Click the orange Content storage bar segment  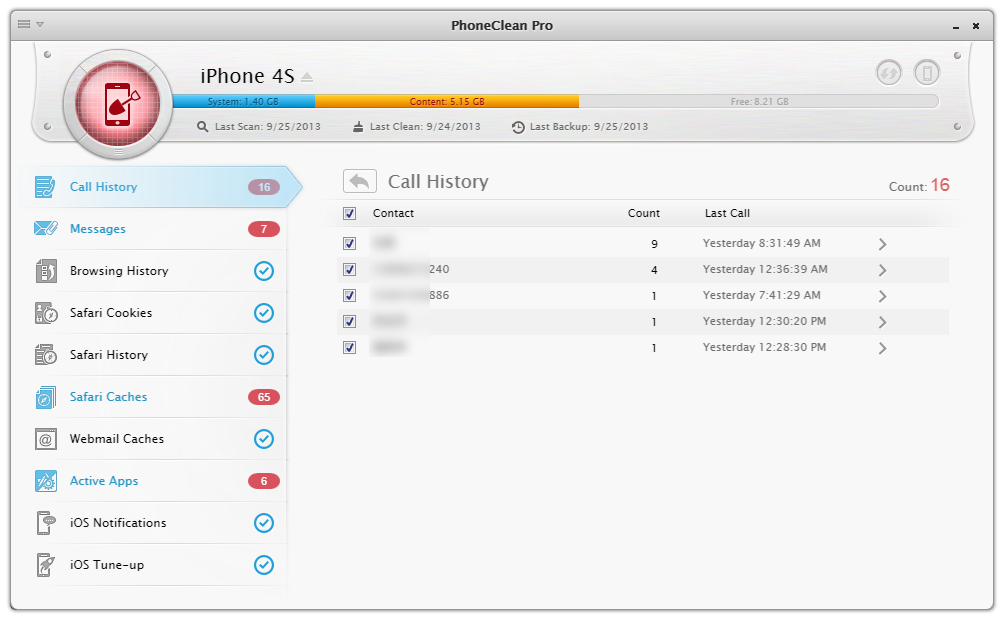[446, 102]
